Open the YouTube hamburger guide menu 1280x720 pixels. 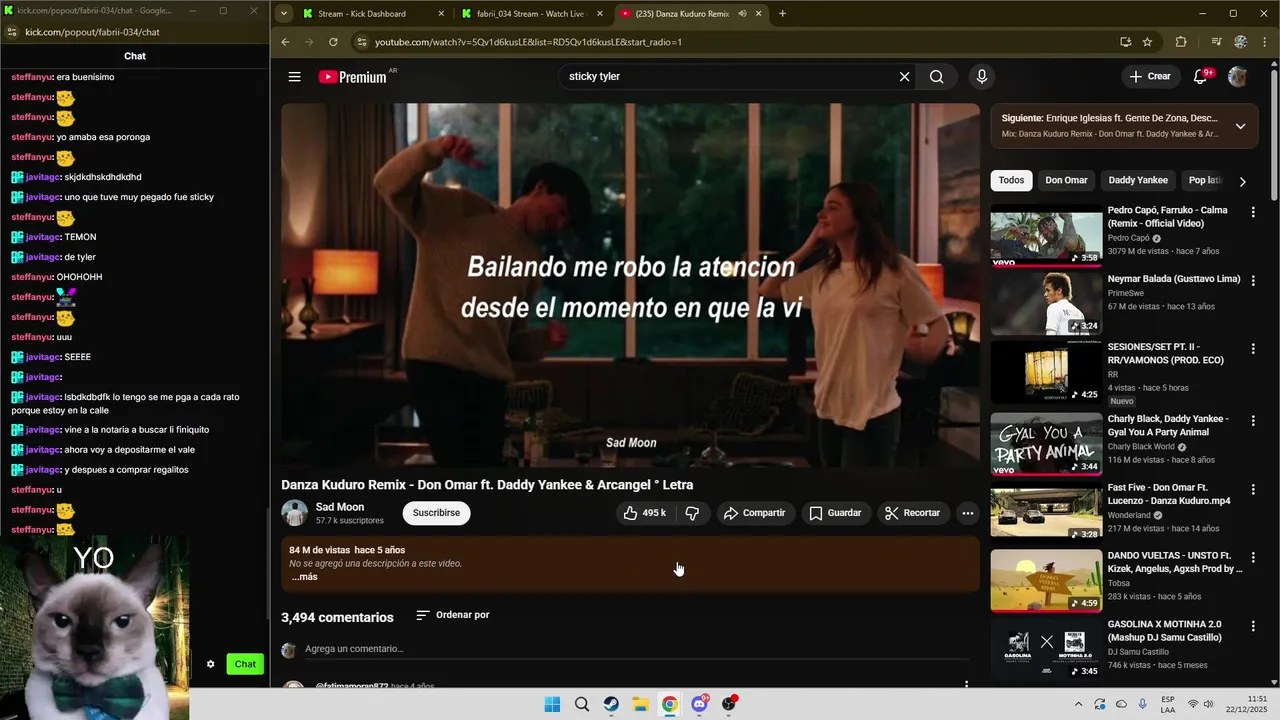[294, 77]
